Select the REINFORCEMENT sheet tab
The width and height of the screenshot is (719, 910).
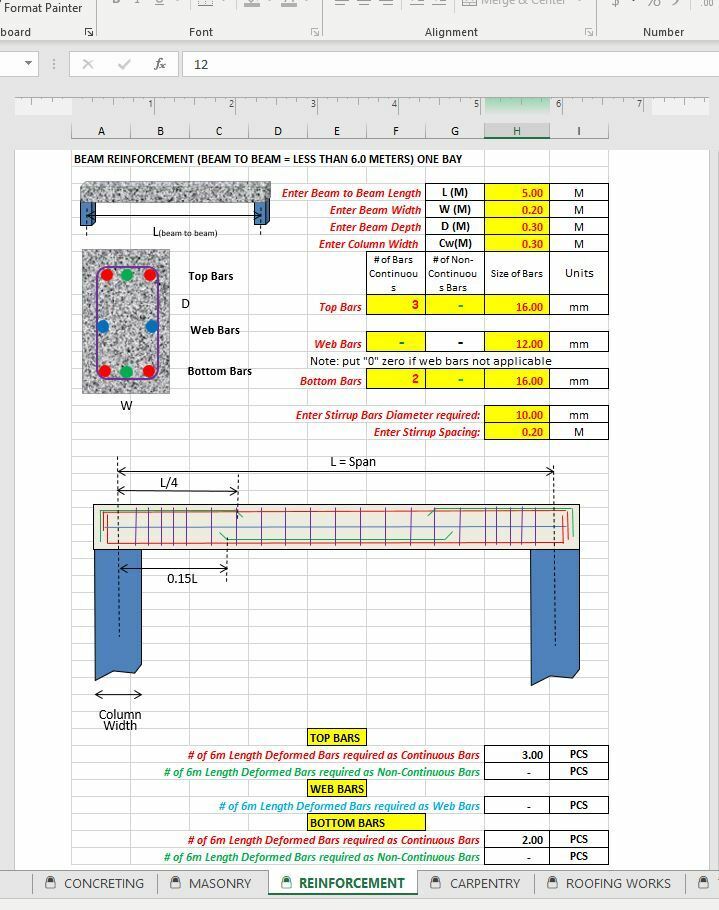click(343, 883)
